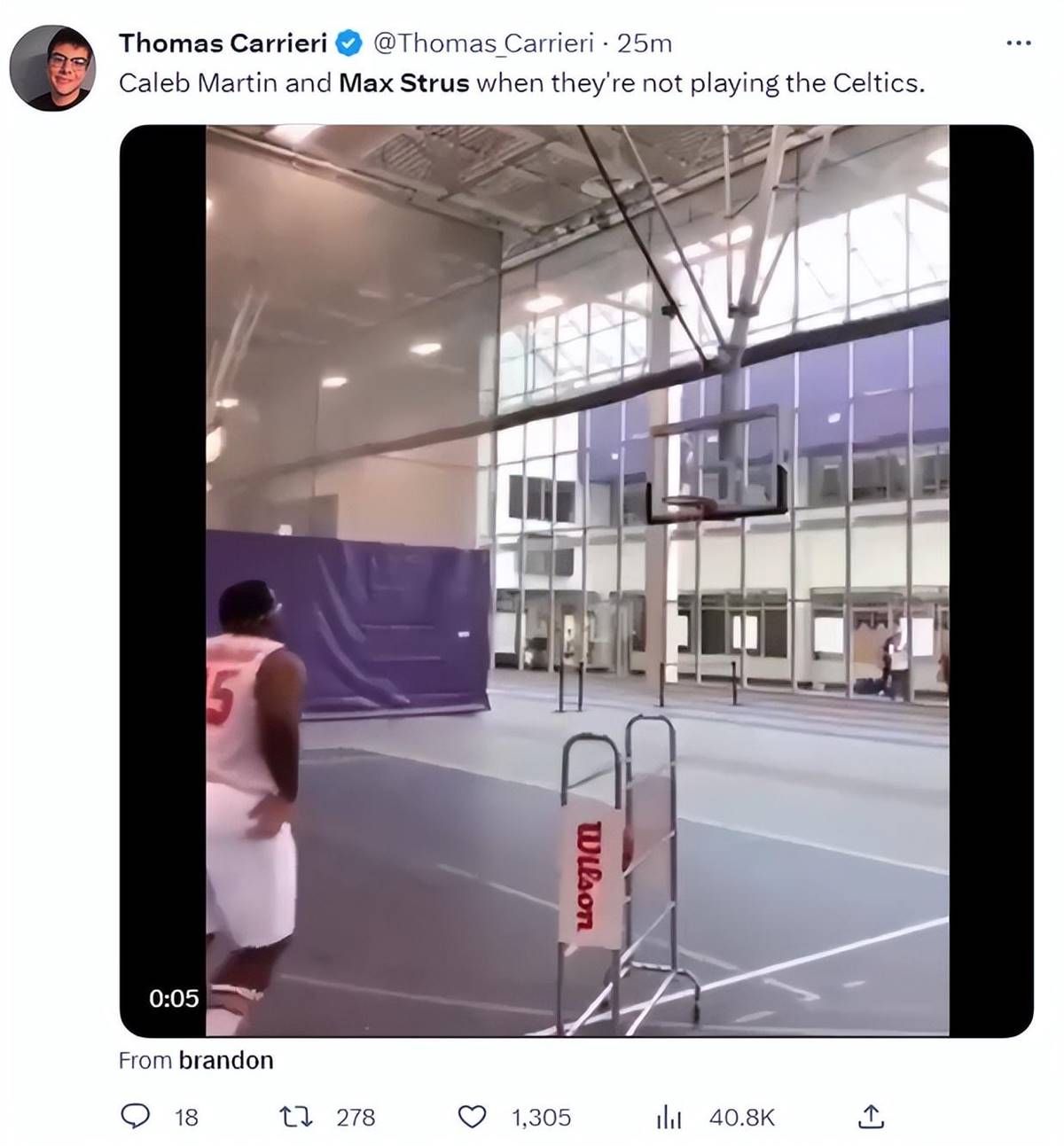View the 278 retweets count
The width and height of the screenshot is (1064, 1146).
356,1118
